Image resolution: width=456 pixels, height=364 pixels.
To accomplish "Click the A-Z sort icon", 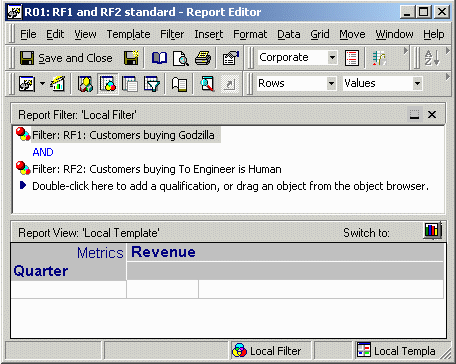I will click(x=432, y=58).
